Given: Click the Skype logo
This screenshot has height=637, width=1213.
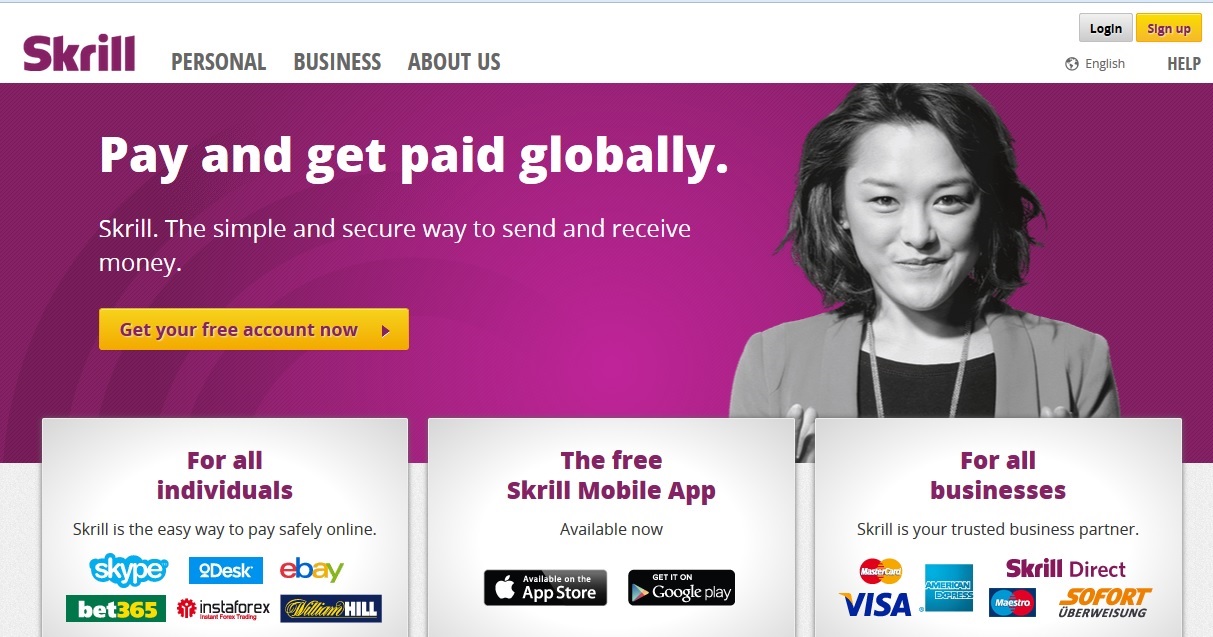Looking at the screenshot, I should (x=129, y=570).
